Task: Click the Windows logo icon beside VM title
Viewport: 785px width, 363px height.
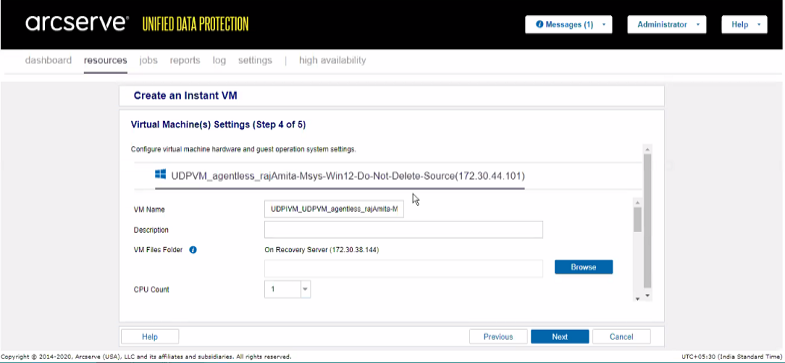Action: [160, 175]
